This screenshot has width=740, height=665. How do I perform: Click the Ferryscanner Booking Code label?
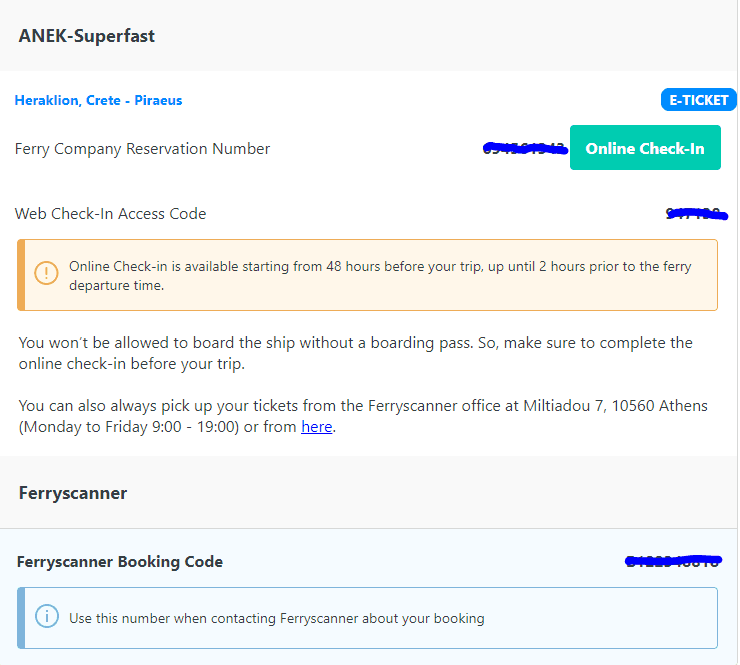(x=120, y=562)
